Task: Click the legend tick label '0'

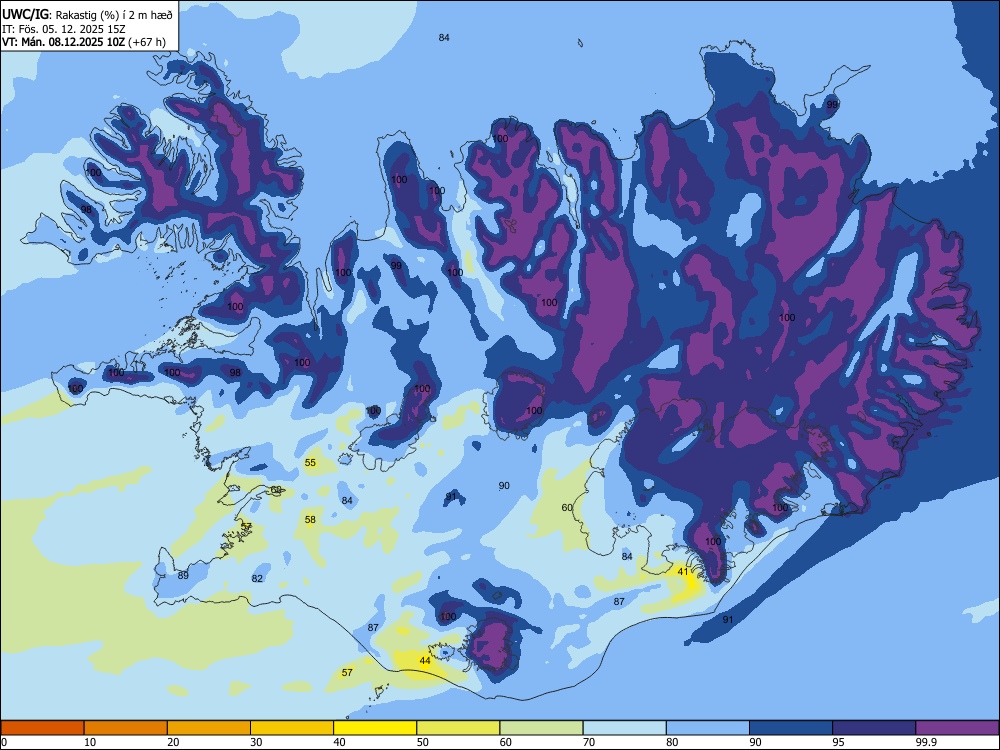Action: tap(5, 742)
